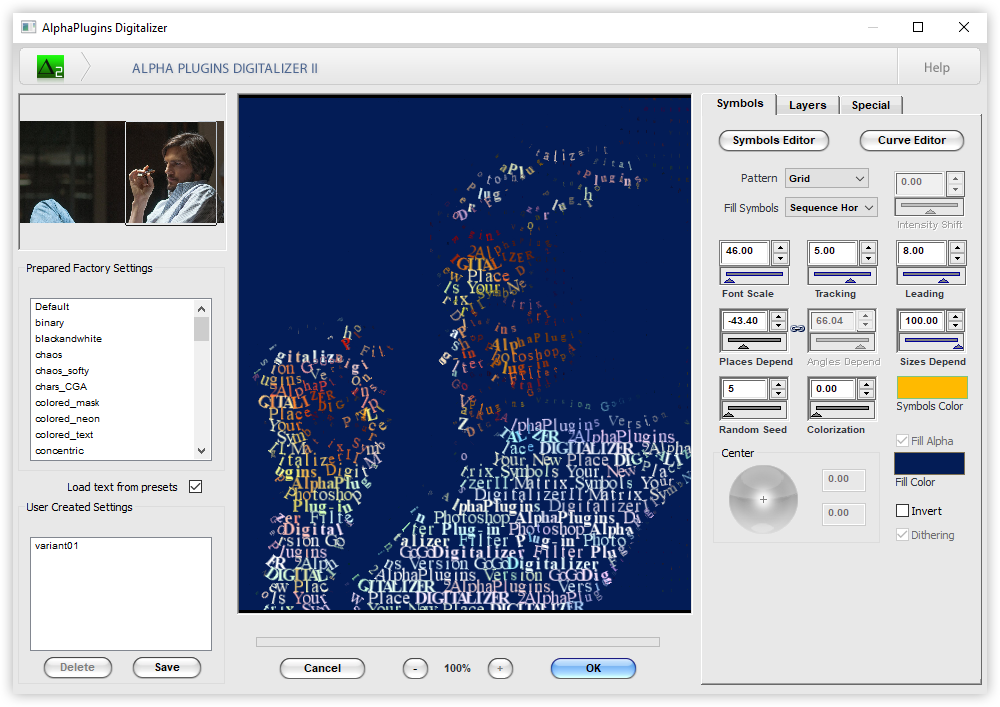Click the zoom in plus button
The width and height of the screenshot is (1000, 707).
(500, 668)
